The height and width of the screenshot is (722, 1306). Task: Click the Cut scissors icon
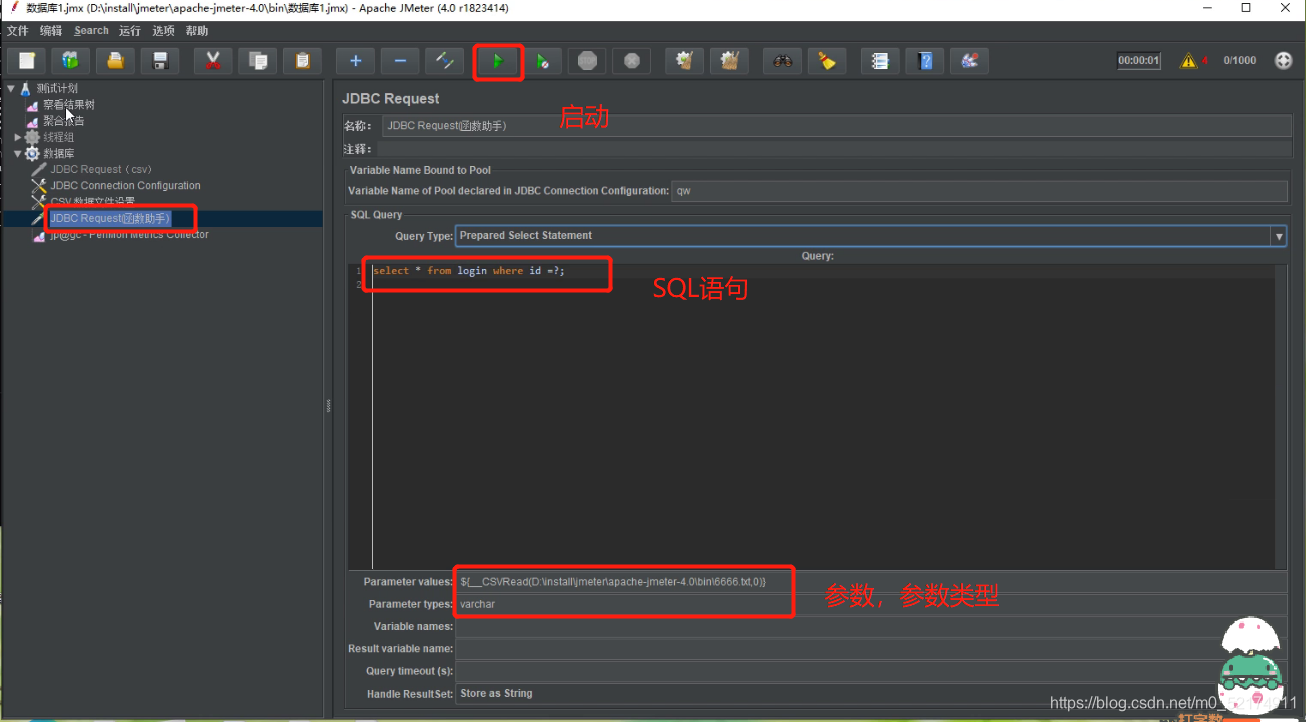[213, 61]
